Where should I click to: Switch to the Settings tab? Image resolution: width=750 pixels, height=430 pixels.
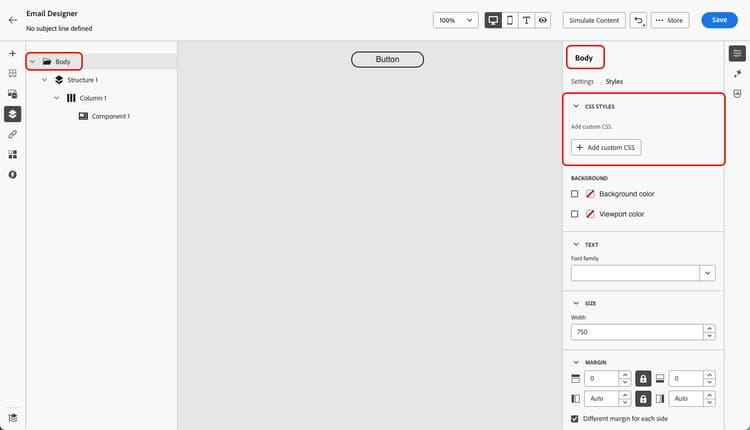[582, 81]
